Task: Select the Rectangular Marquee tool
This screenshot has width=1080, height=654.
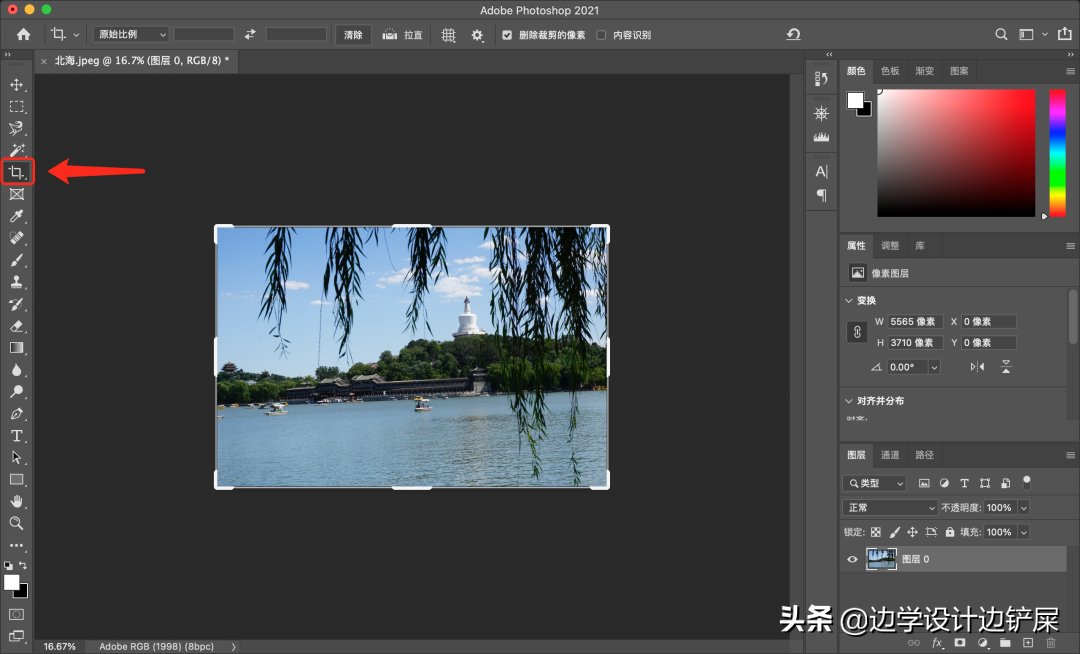Action: pos(17,107)
